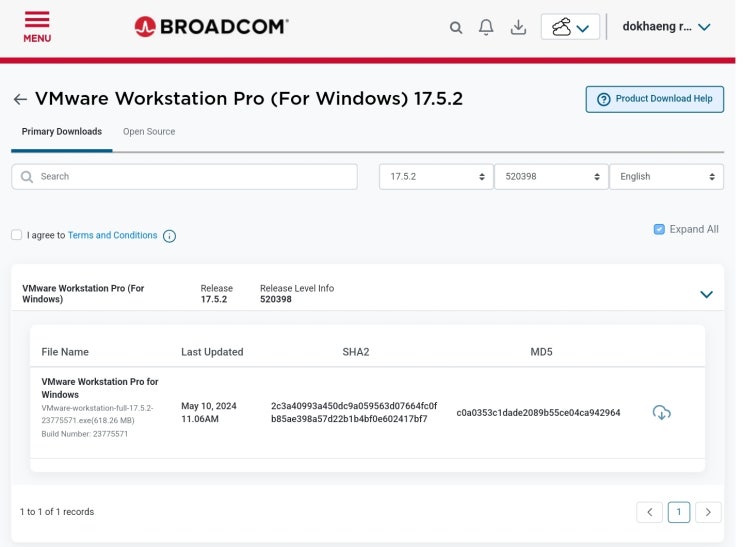Click the Last Updated column header
Viewport: 743px width, 547px height.
pyautogui.click(x=212, y=352)
